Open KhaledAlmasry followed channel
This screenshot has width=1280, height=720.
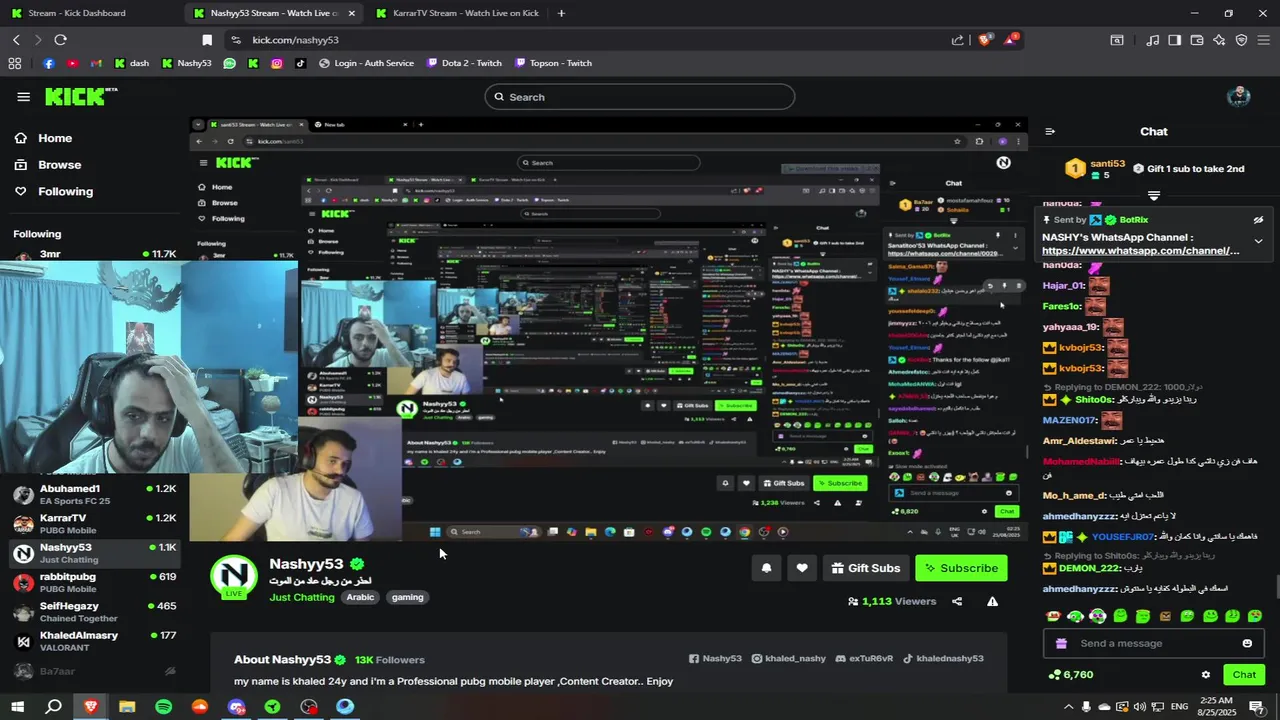[94, 640]
